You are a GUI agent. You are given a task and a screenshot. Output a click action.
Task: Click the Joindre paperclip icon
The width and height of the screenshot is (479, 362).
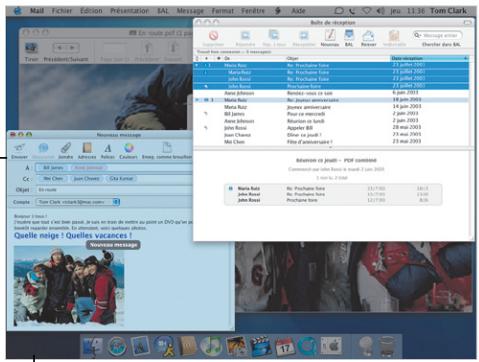click(66, 147)
